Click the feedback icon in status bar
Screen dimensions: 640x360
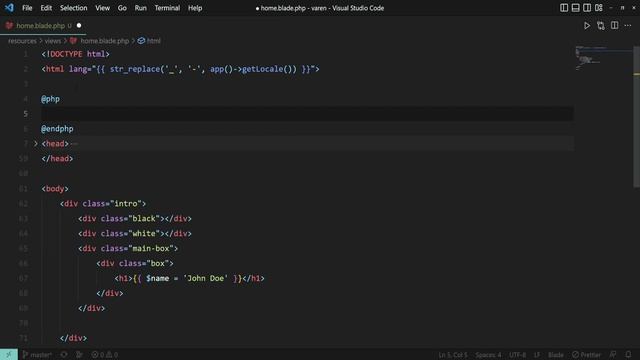(x=613, y=354)
